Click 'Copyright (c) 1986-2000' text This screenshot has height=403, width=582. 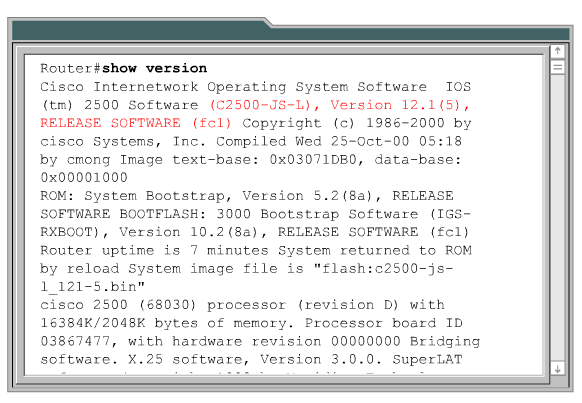[x=343, y=123]
